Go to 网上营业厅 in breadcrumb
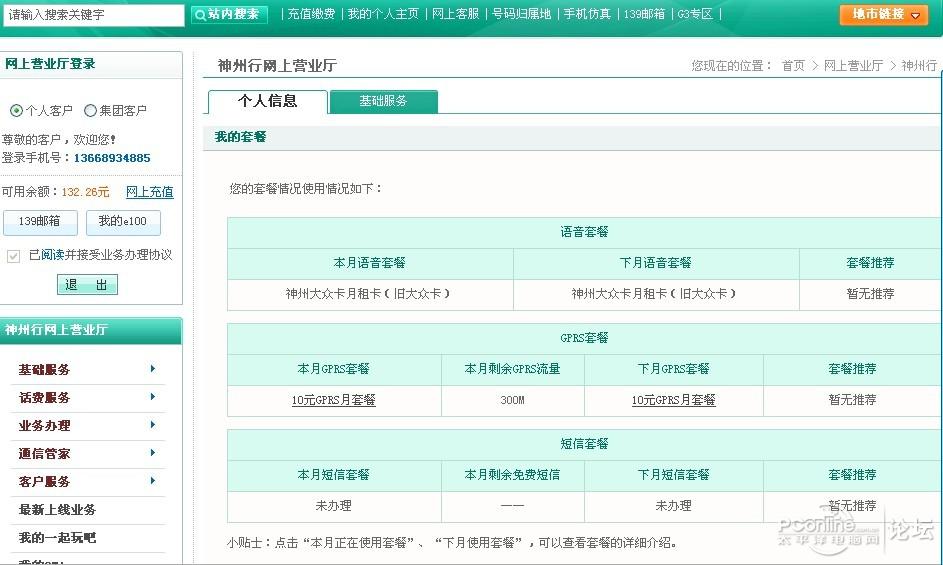 pyautogui.click(x=853, y=66)
